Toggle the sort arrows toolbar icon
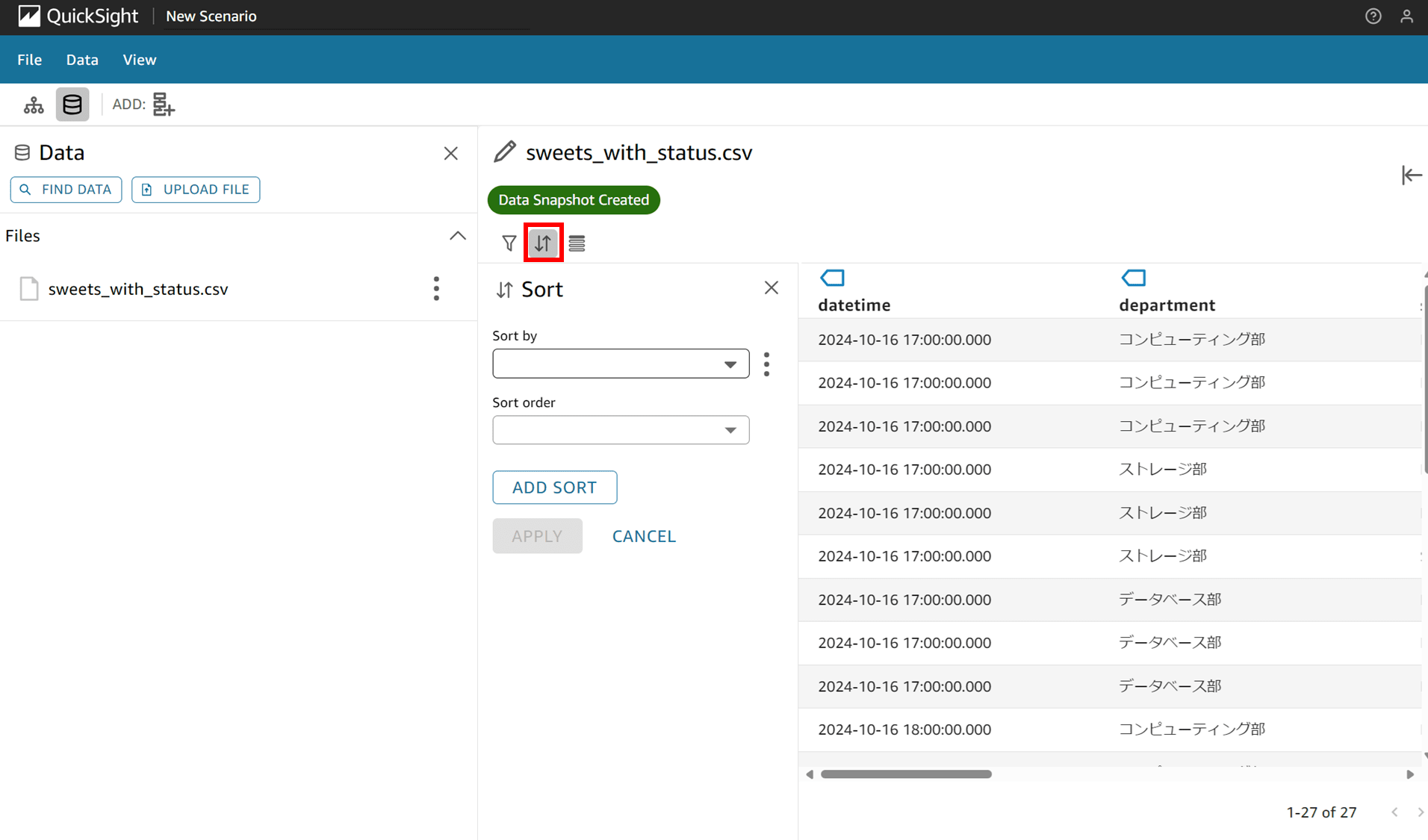The image size is (1428, 840). [x=543, y=243]
